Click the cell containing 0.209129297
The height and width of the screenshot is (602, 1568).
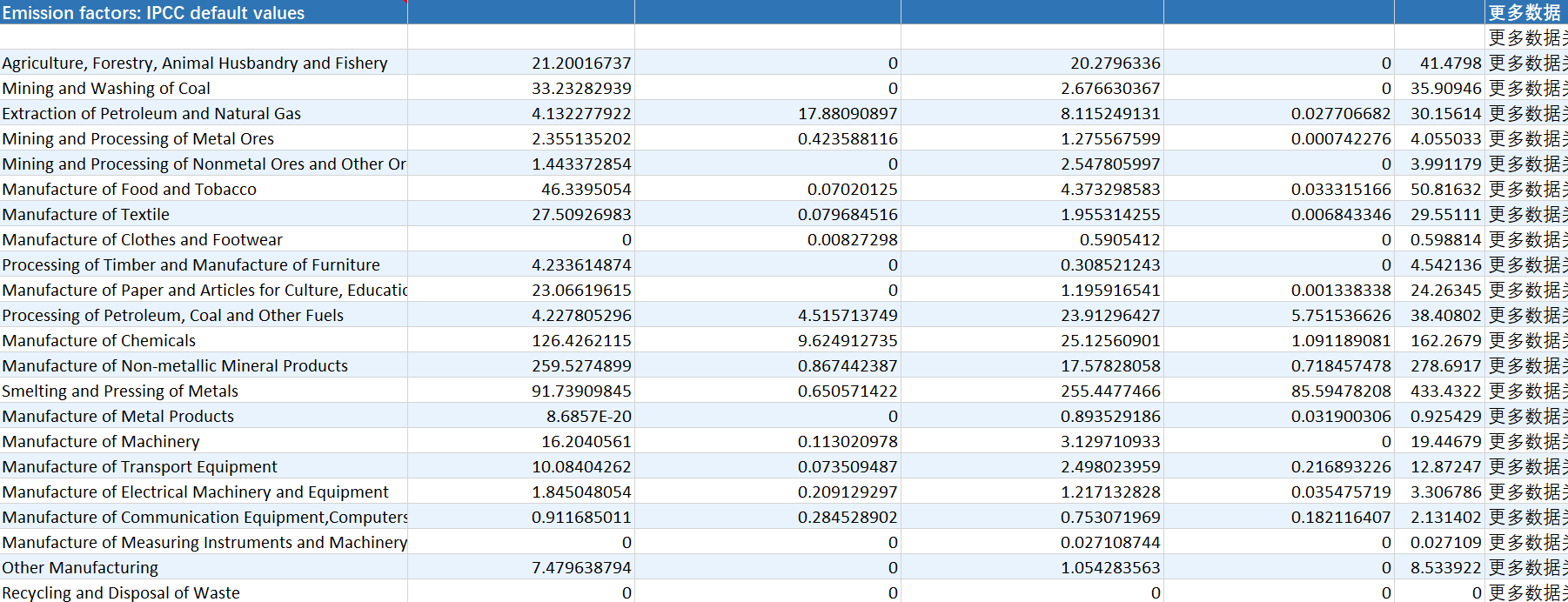(767, 492)
